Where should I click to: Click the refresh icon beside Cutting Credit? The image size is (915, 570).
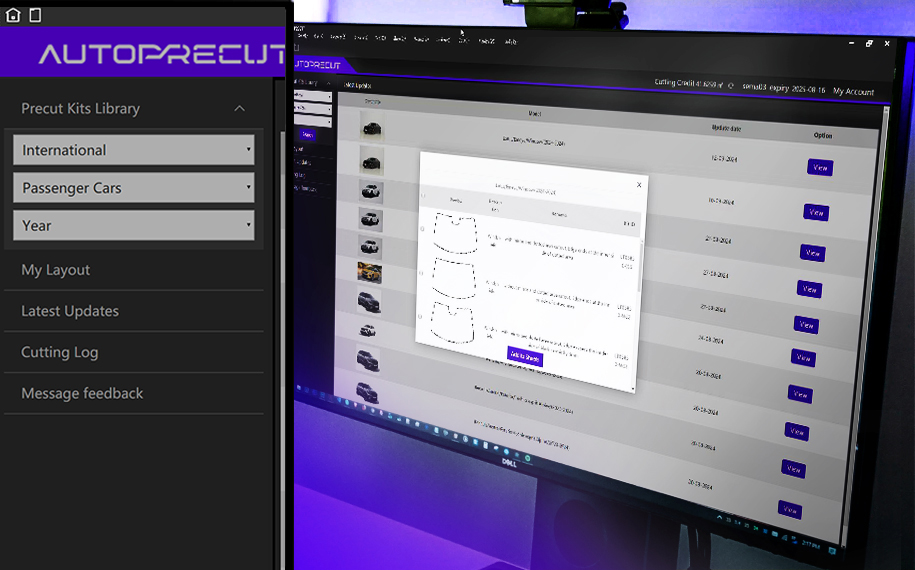click(731, 86)
